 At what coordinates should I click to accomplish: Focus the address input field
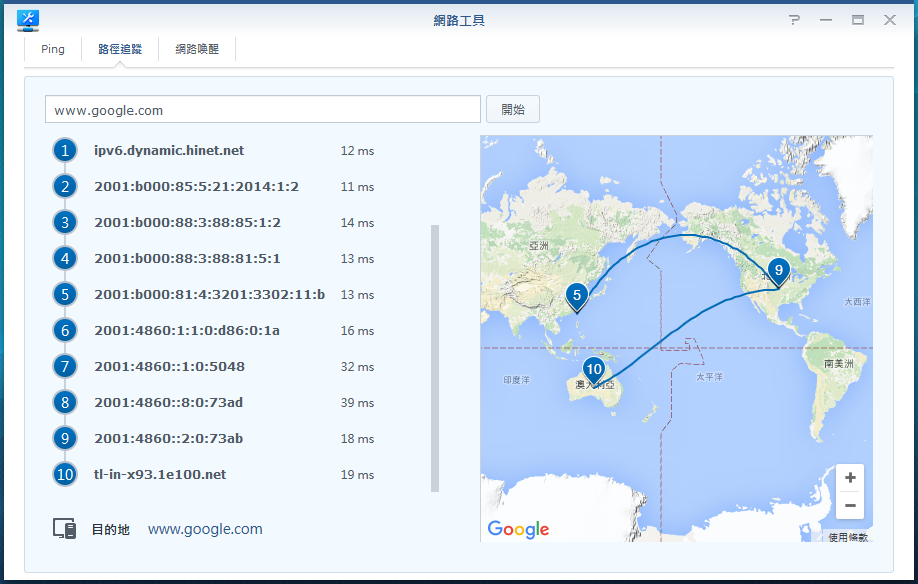pyautogui.click(x=263, y=109)
